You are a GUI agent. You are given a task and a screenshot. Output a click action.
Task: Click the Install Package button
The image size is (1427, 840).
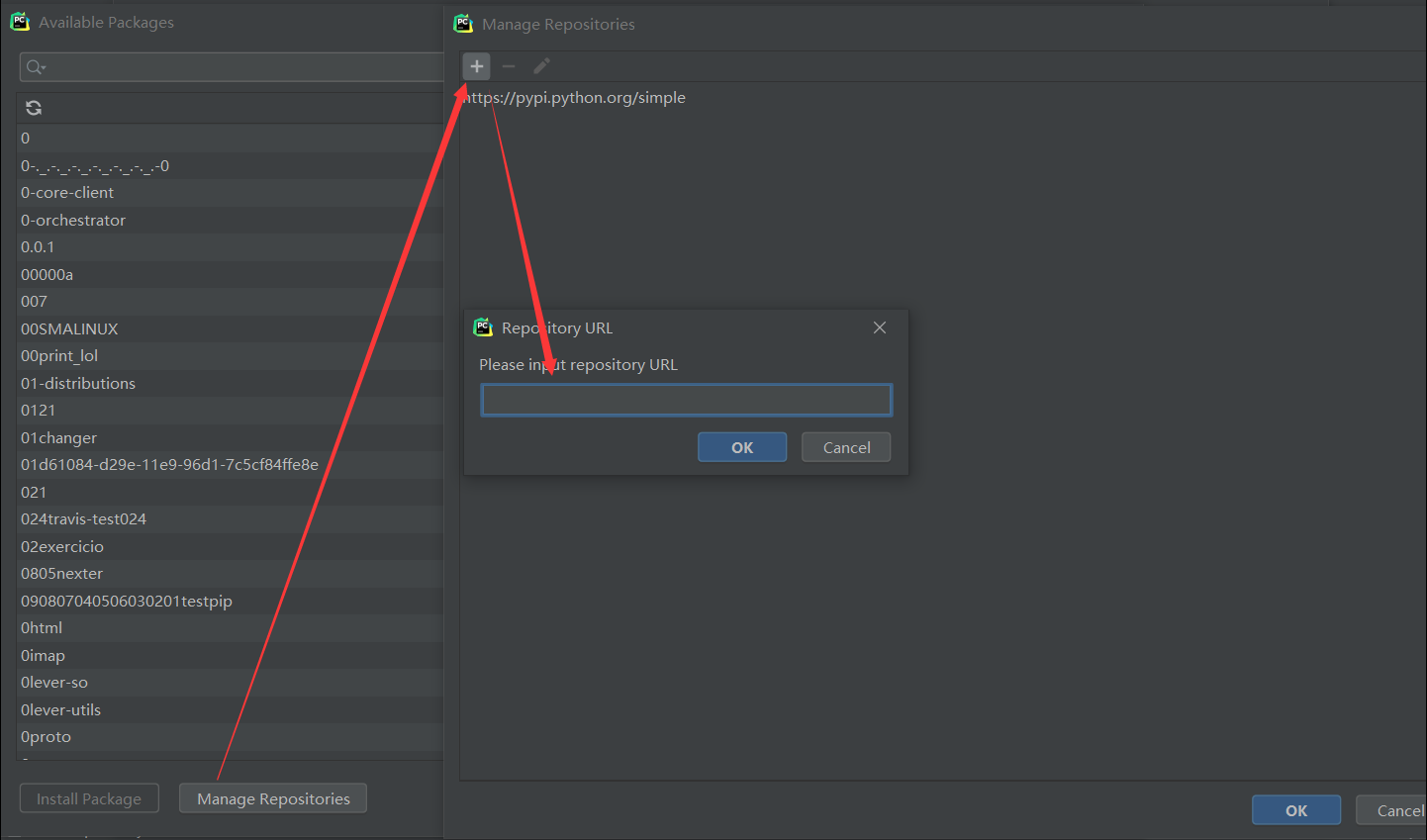[89, 798]
